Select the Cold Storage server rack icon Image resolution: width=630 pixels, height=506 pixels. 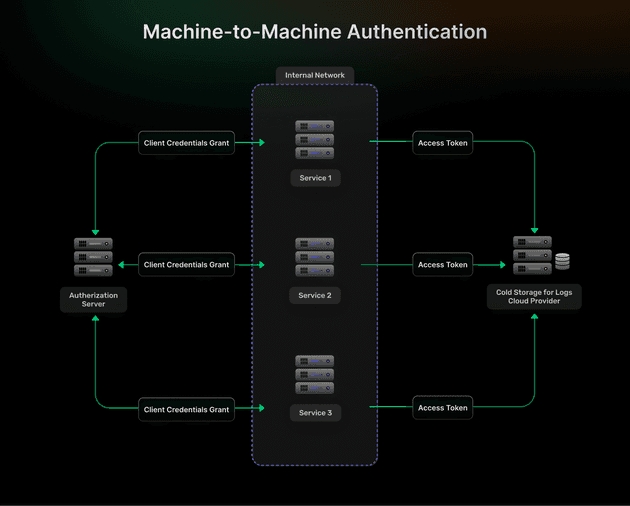click(532, 255)
